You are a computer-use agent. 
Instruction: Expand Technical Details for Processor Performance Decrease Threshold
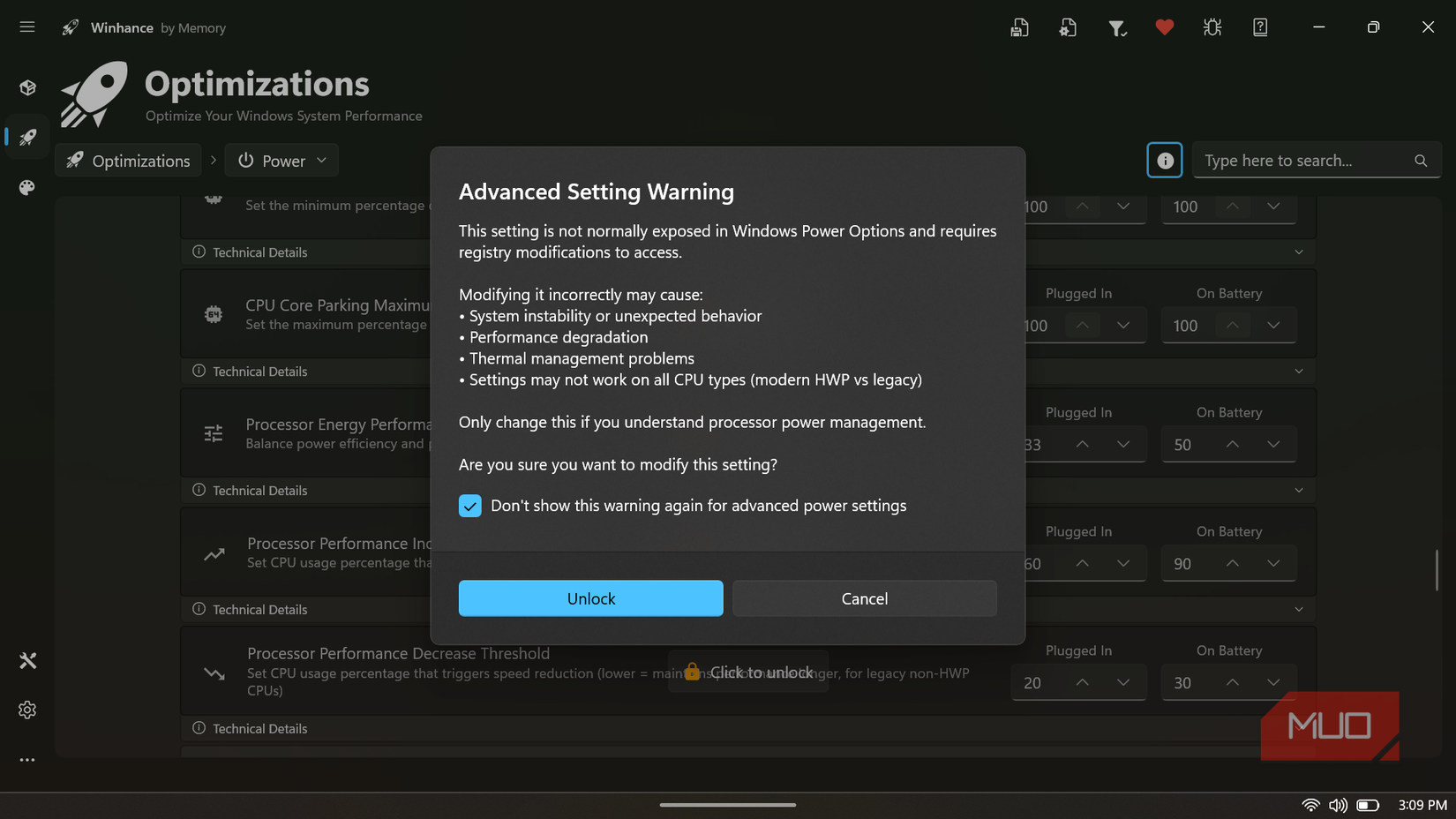(259, 728)
